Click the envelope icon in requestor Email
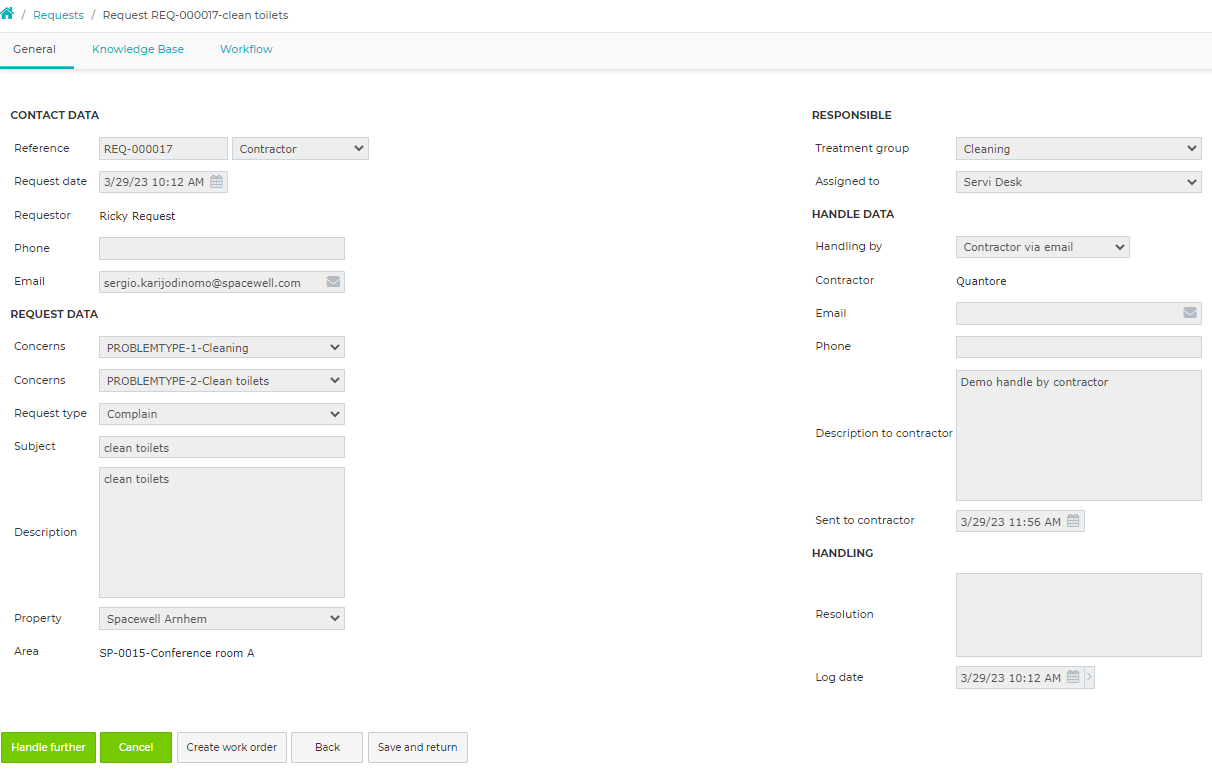Screen dimensions: 1212x782 click(333, 282)
